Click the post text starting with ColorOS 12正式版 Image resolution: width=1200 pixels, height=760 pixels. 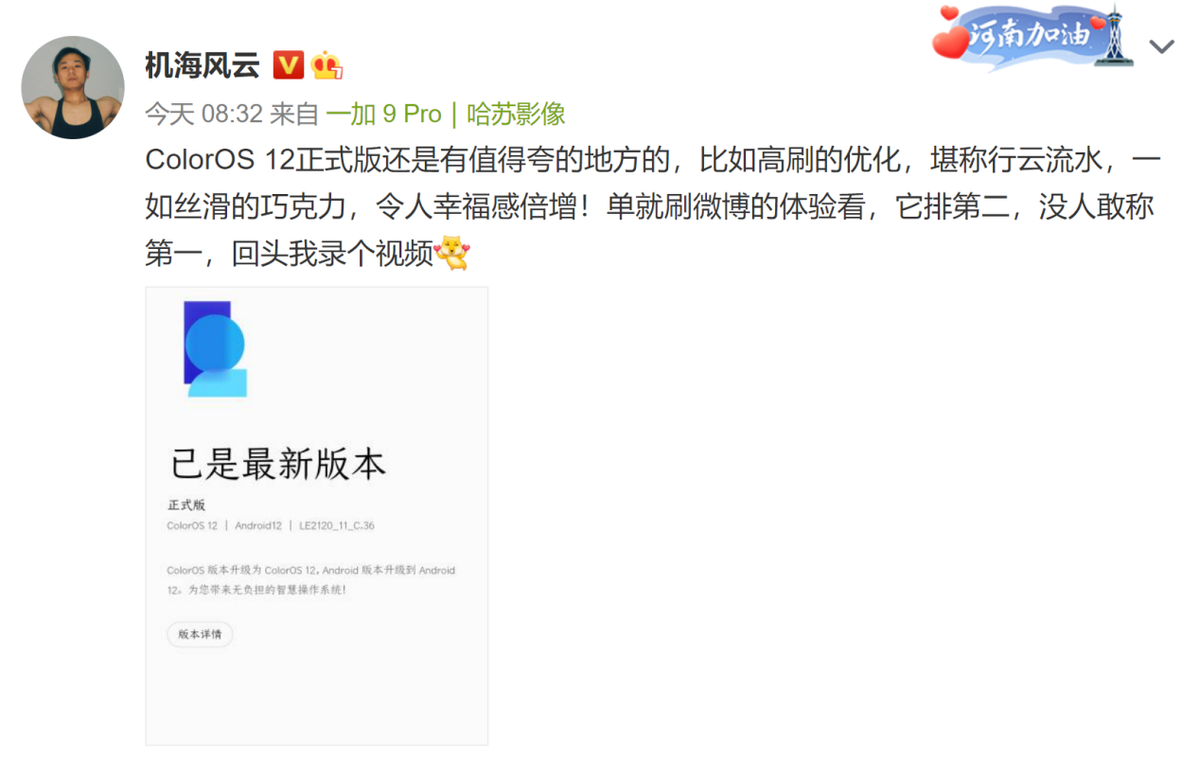click(x=652, y=207)
